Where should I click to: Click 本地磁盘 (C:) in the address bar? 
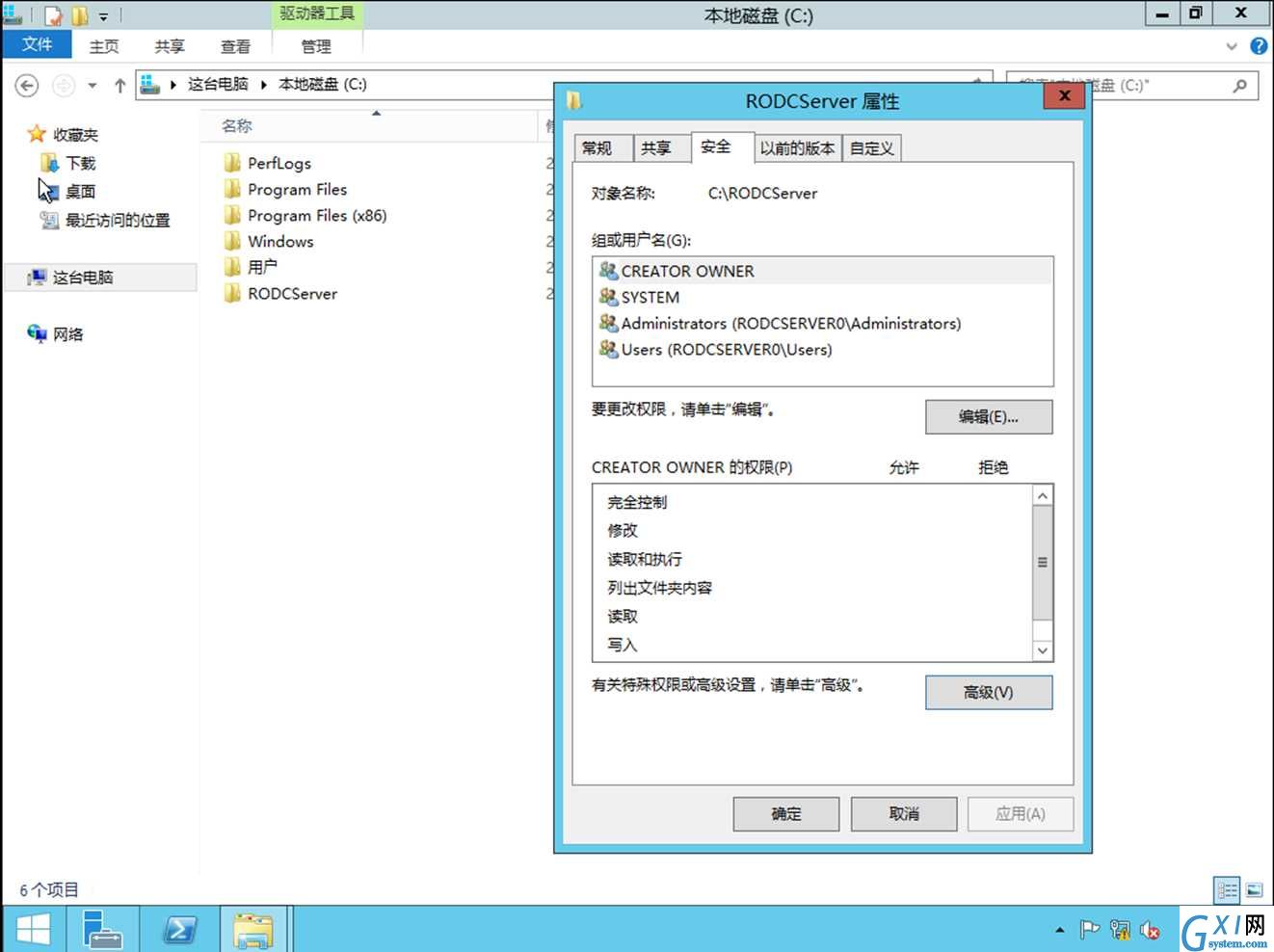tap(323, 84)
